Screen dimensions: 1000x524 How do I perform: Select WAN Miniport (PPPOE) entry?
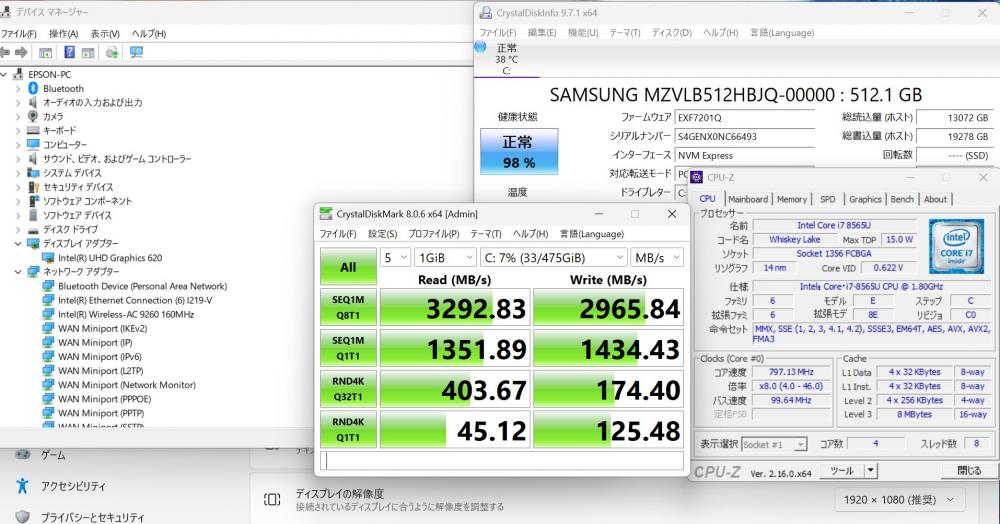click(x=105, y=399)
